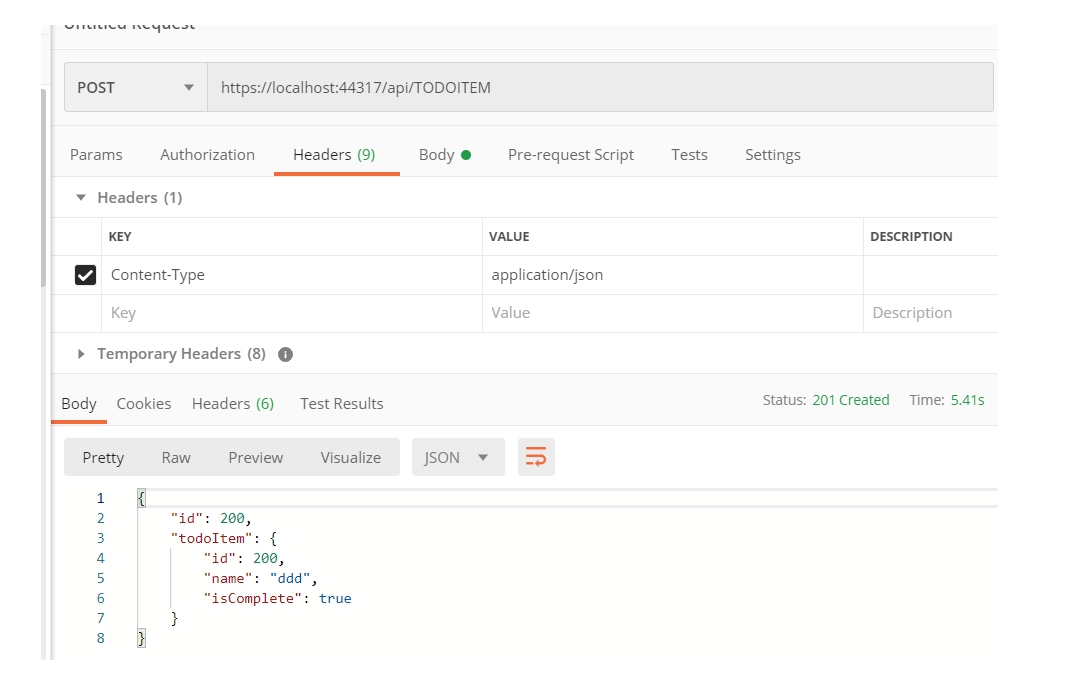This screenshot has width=1075, height=686.
Task: Click the KEY column header
Action: pos(120,236)
